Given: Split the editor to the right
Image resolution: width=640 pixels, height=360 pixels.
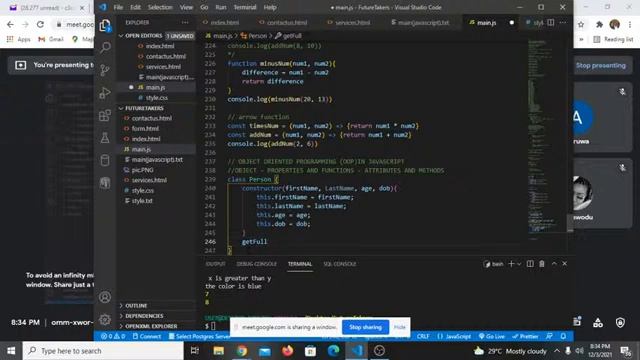Looking at the screenshot, I should click(551, 22).
